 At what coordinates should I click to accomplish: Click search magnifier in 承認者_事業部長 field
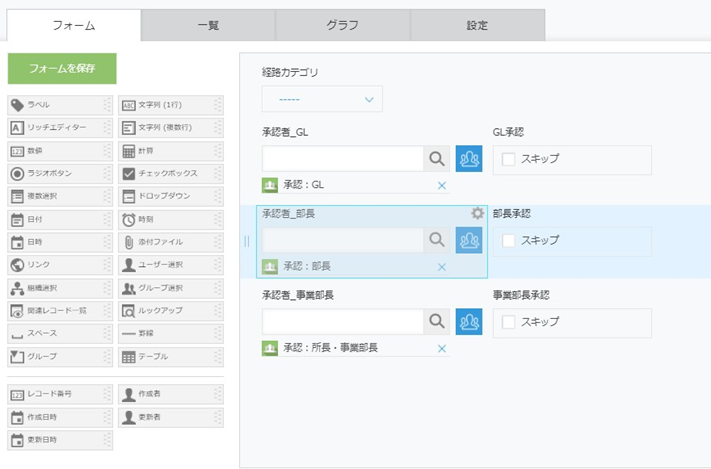click(437, 322)
